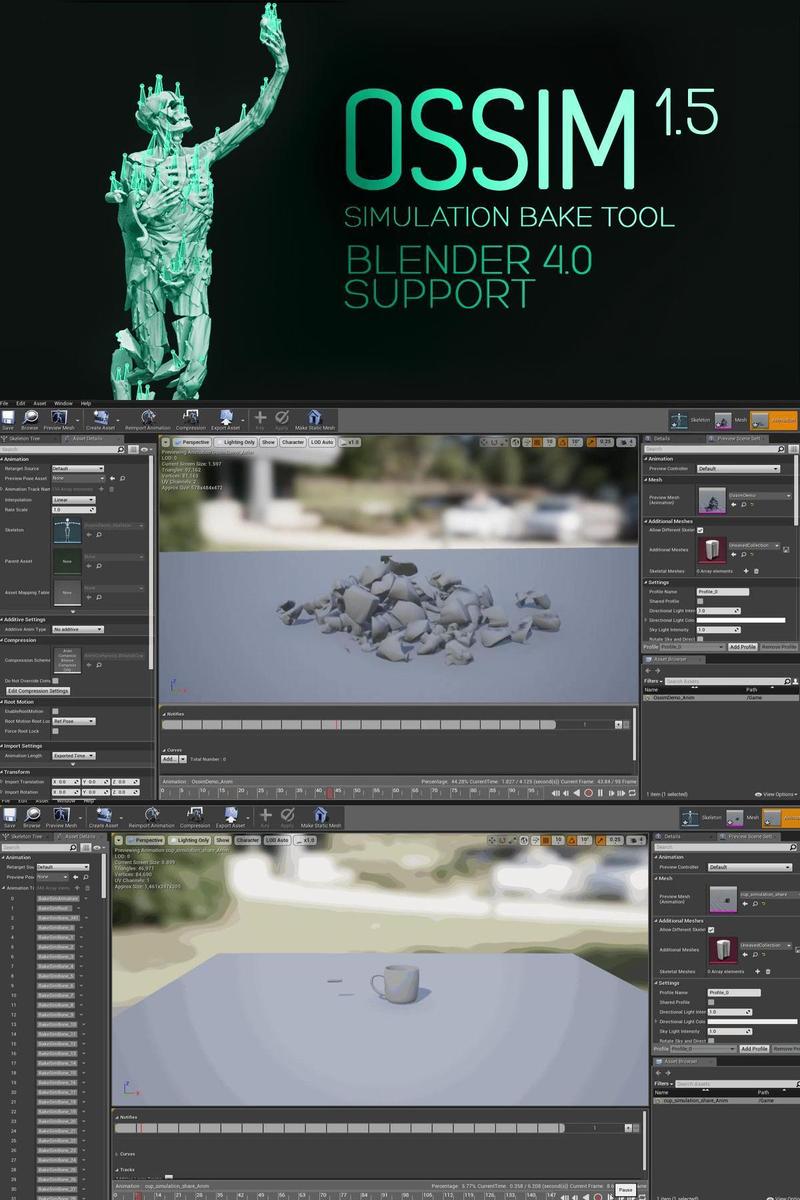Open Compression in the upper editor toolbar
This screenshot has height=1200, width=800.
coord(190,420)
